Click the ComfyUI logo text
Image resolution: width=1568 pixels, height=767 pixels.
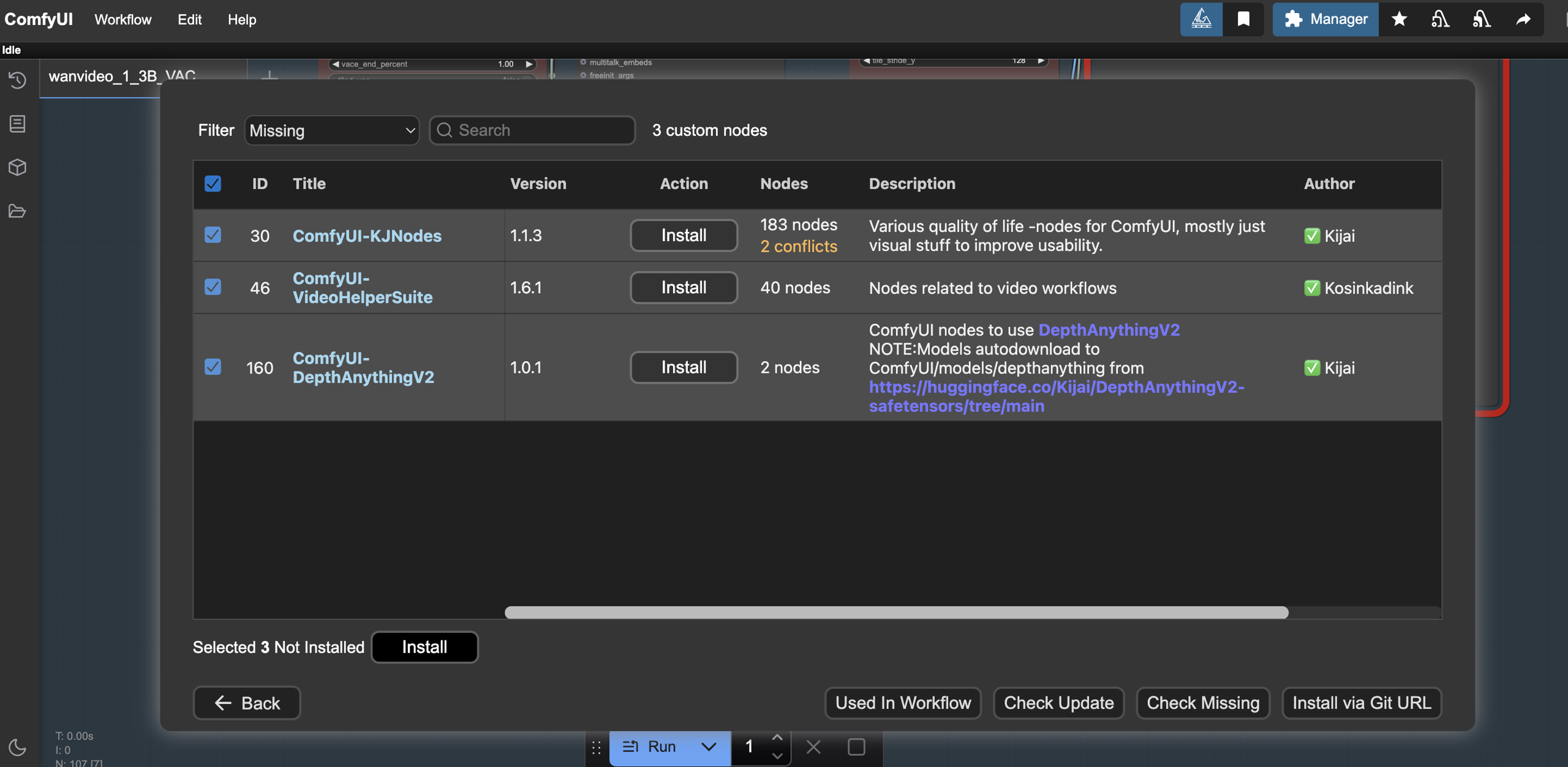[x=39, y=19]
